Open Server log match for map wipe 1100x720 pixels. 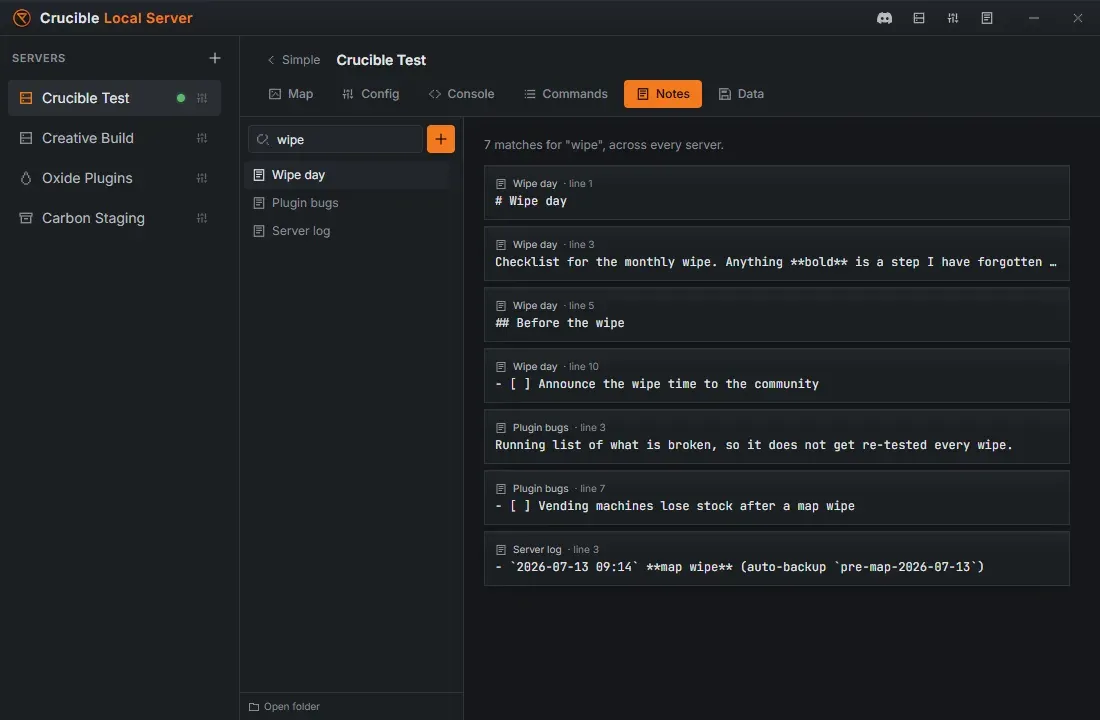tap(777, 559)
